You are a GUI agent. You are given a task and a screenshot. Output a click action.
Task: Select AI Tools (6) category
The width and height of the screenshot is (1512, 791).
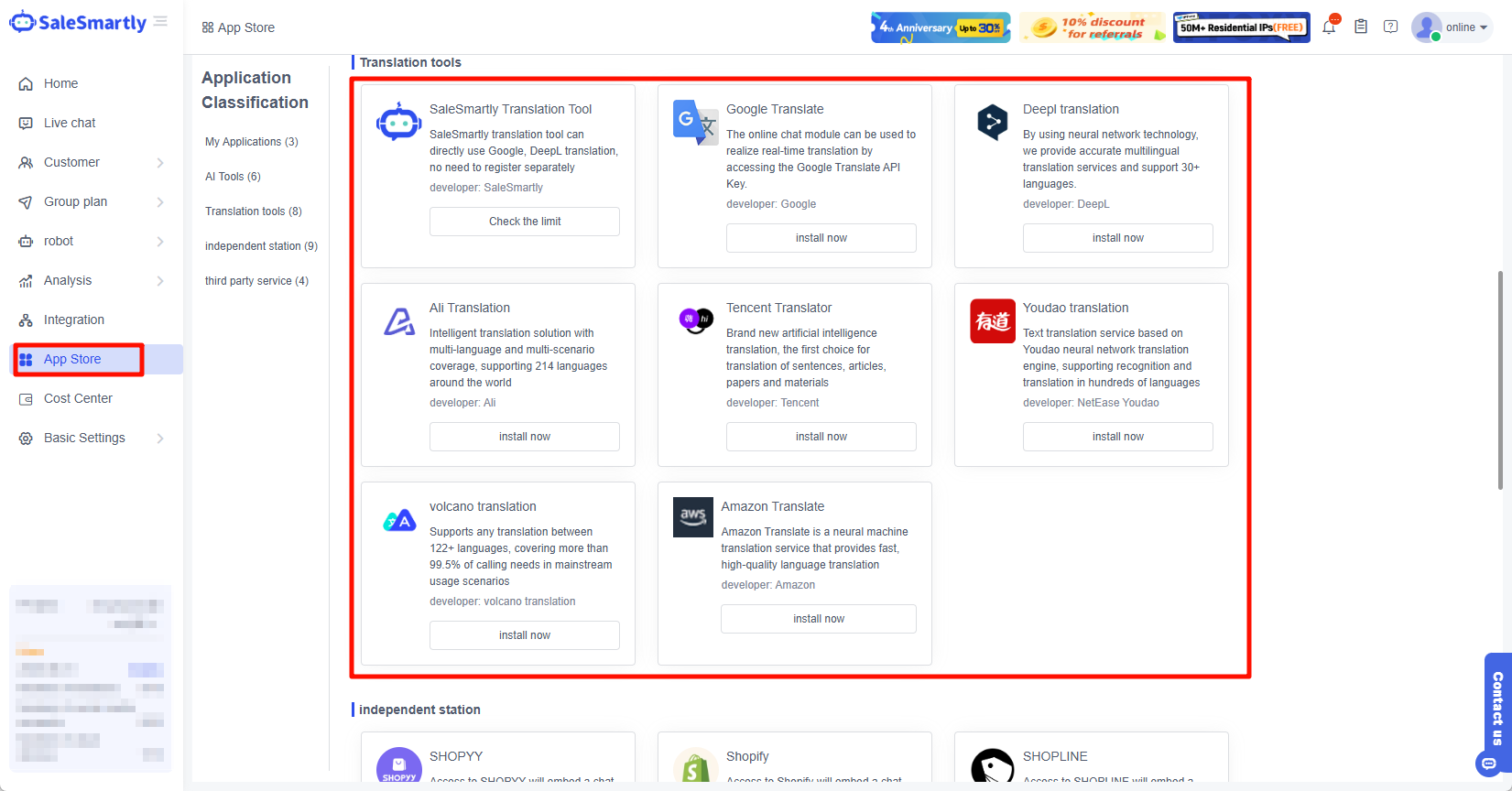point(233,177)
